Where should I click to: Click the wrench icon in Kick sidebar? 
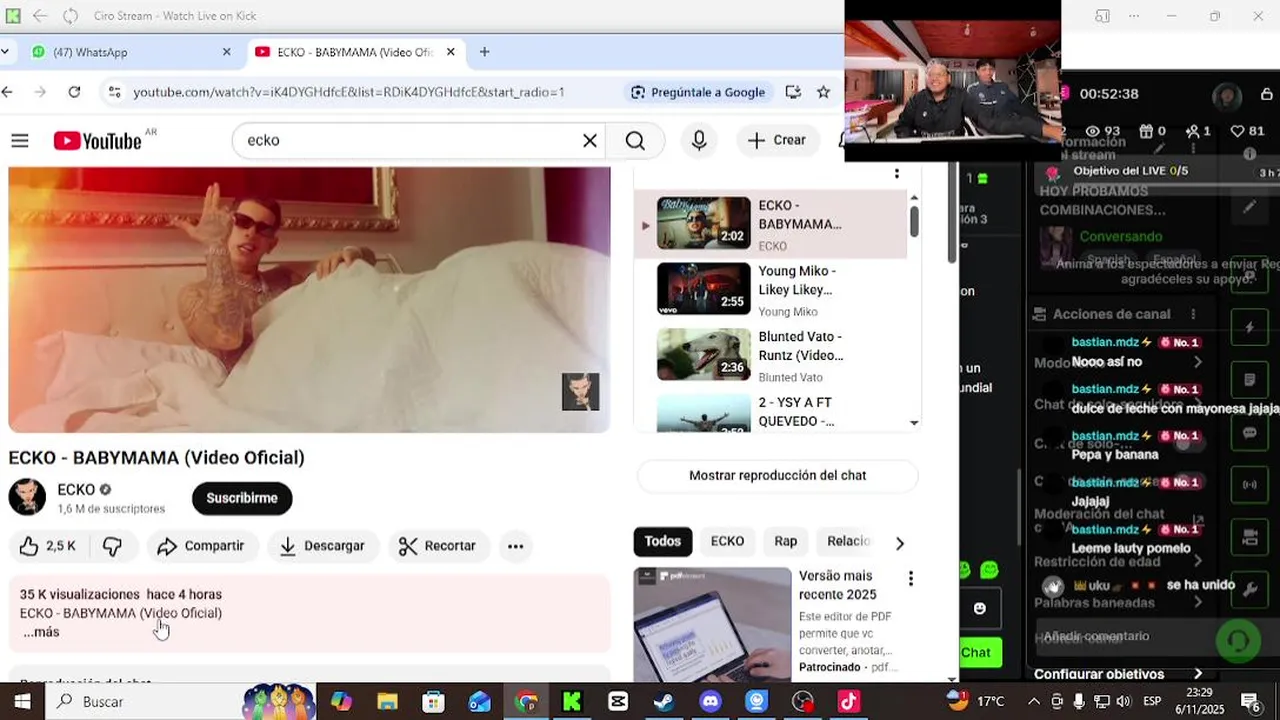[1249, 590]
